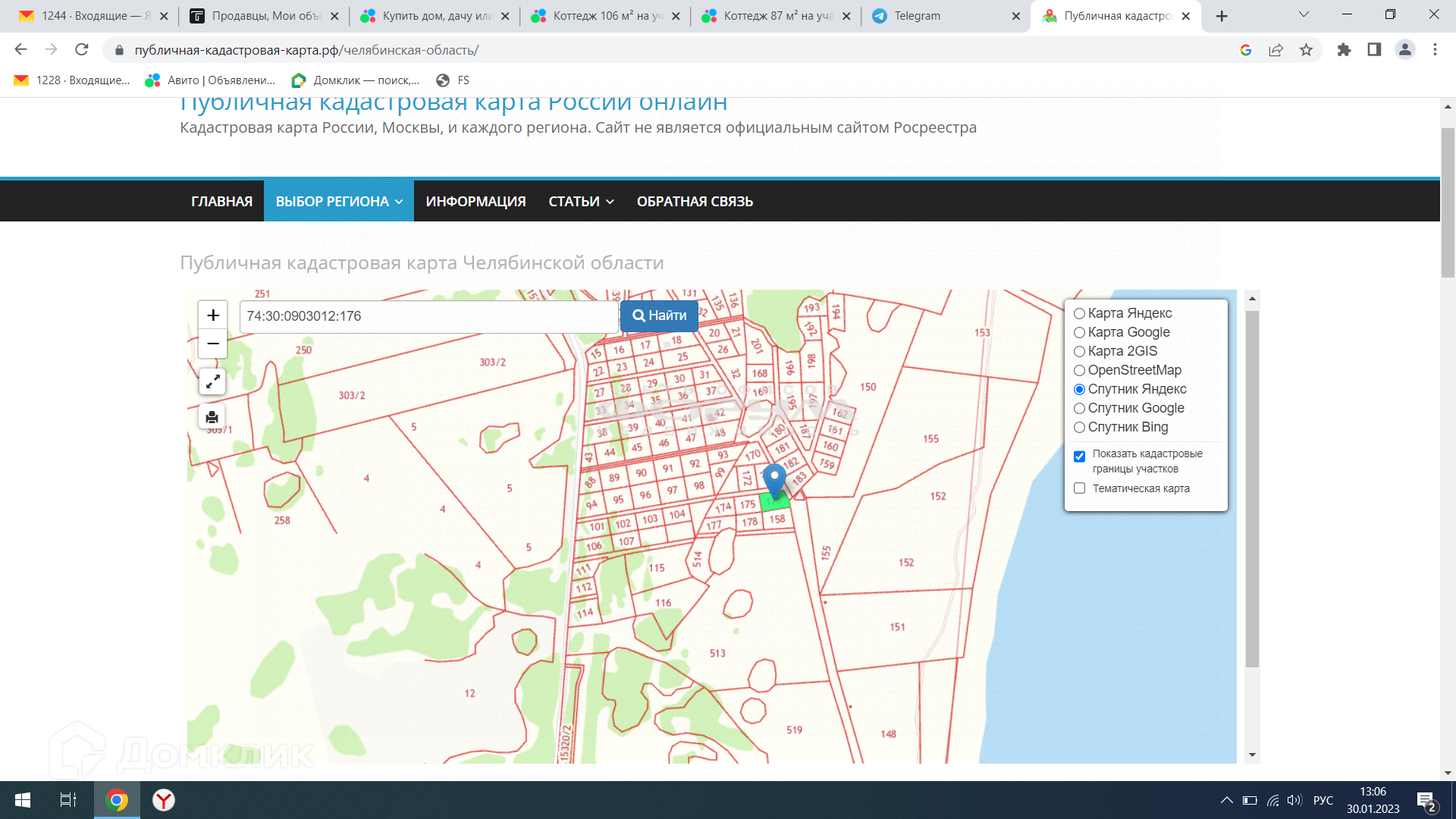Click the print map icon

pos(212,417)
